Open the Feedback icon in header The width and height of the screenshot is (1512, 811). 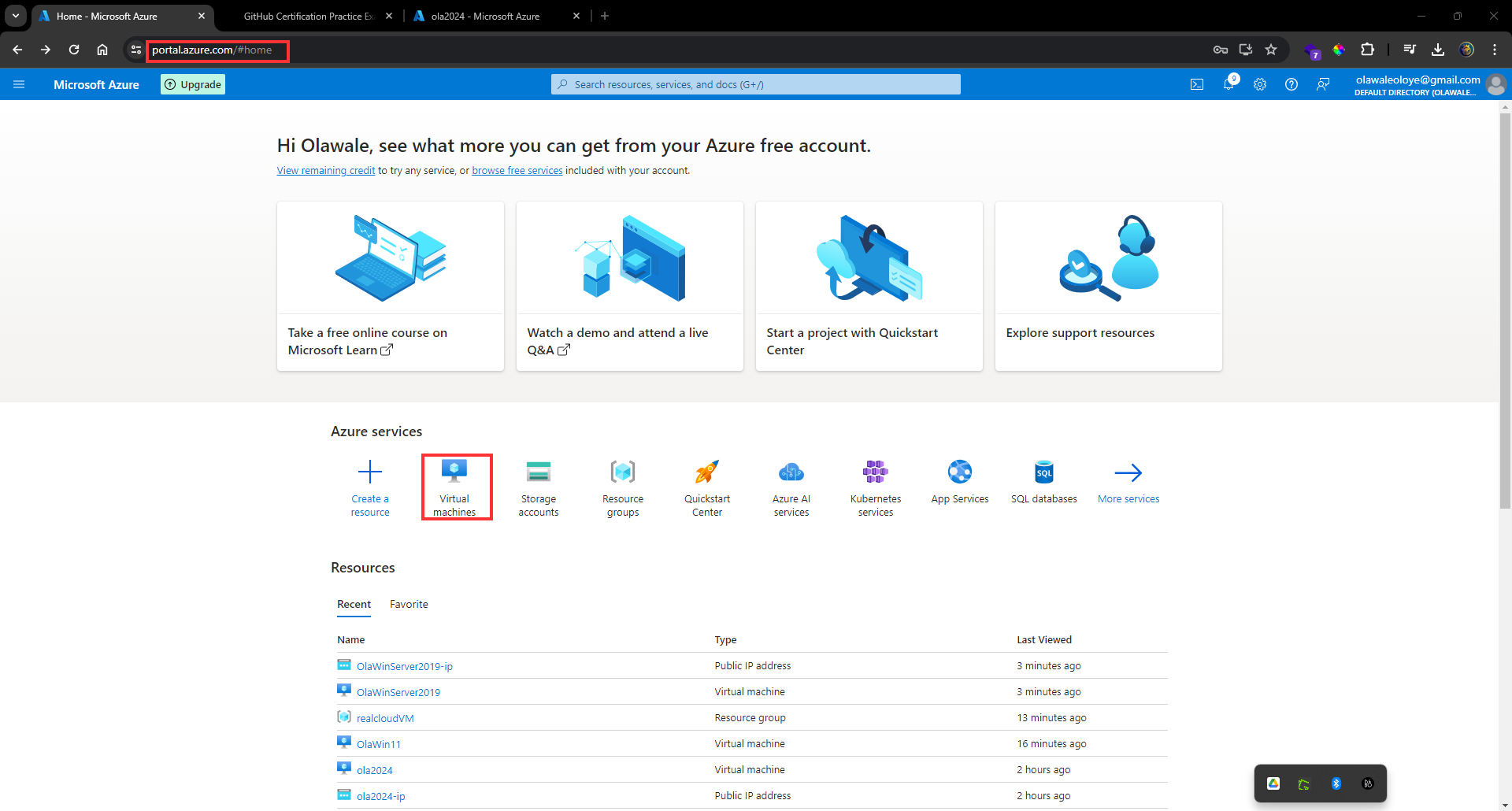pos(1323,84)
